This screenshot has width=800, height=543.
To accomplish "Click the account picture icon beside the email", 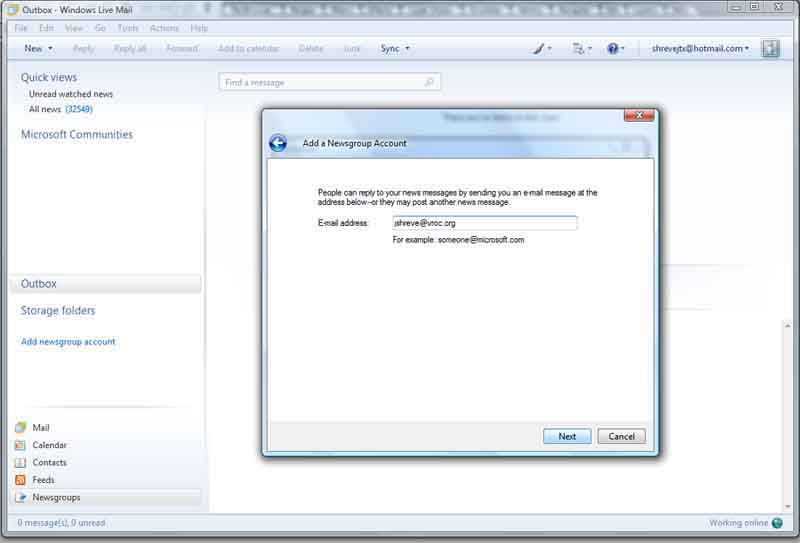I will (x=770, y=48).
